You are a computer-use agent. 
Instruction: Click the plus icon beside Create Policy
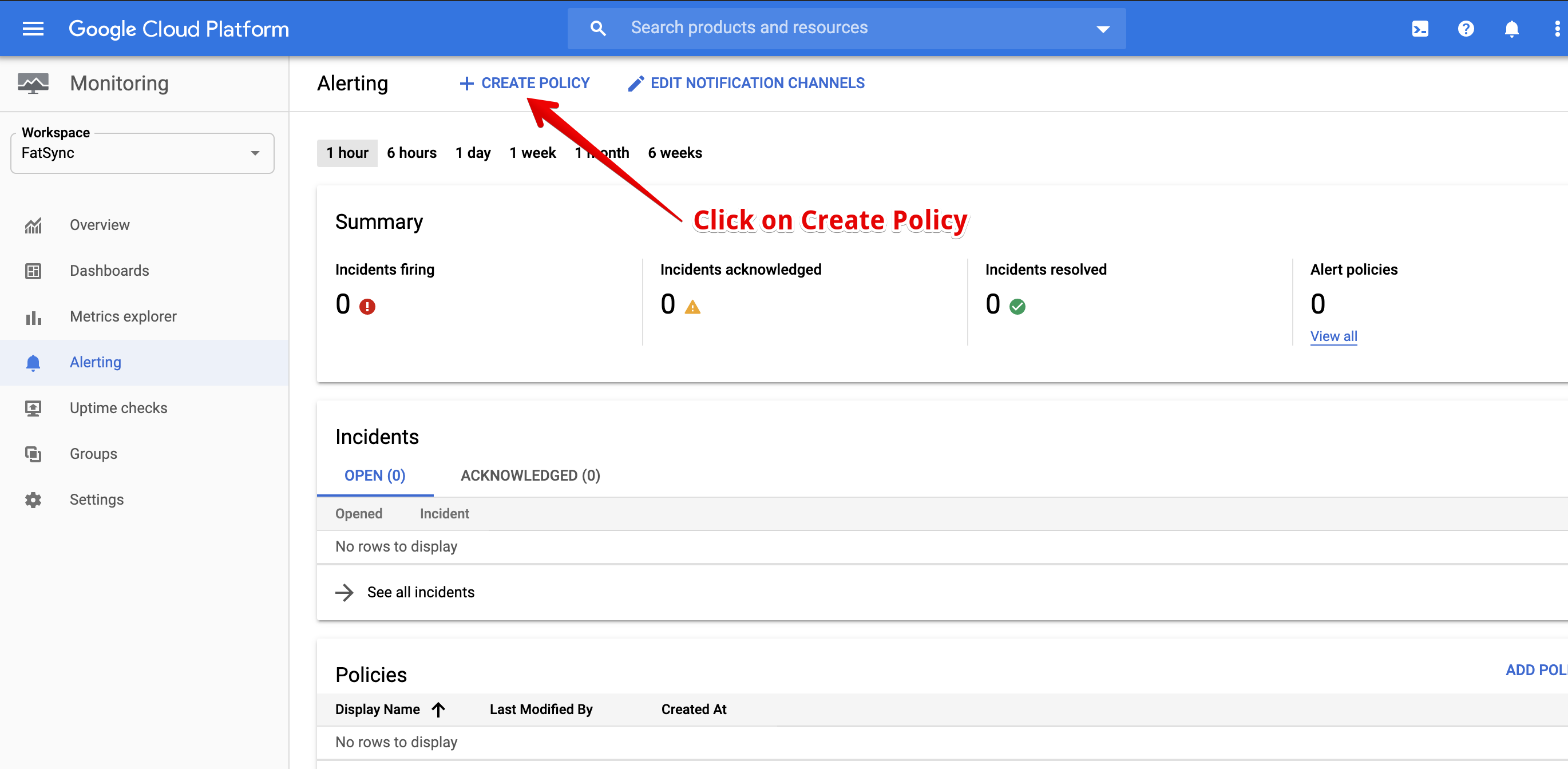coord(466,84)
